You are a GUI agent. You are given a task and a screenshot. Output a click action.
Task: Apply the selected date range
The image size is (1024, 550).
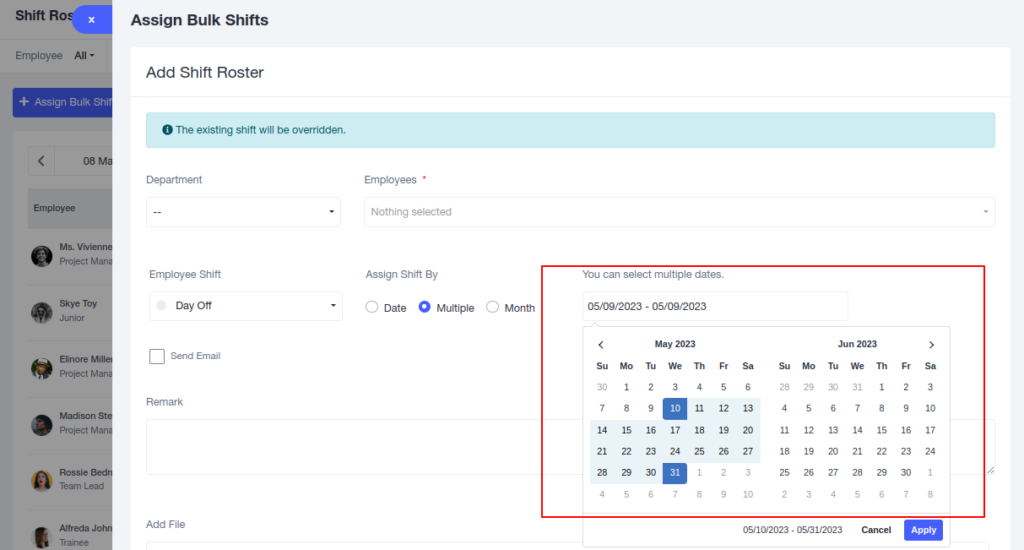click(x=923, y=530)
